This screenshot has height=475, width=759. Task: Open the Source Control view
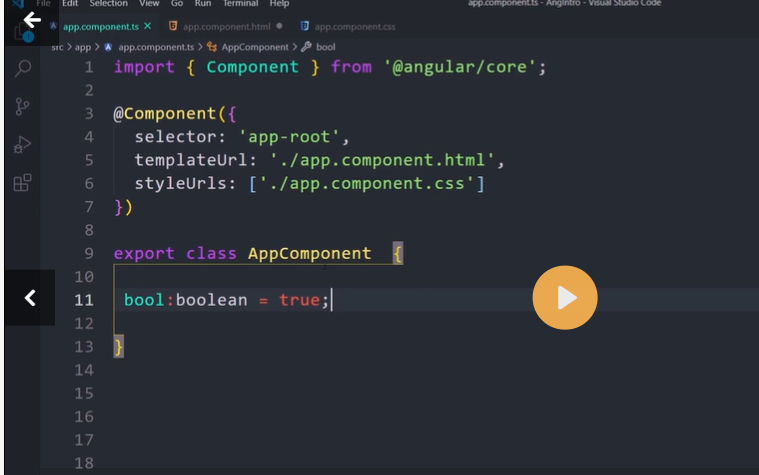23,107
